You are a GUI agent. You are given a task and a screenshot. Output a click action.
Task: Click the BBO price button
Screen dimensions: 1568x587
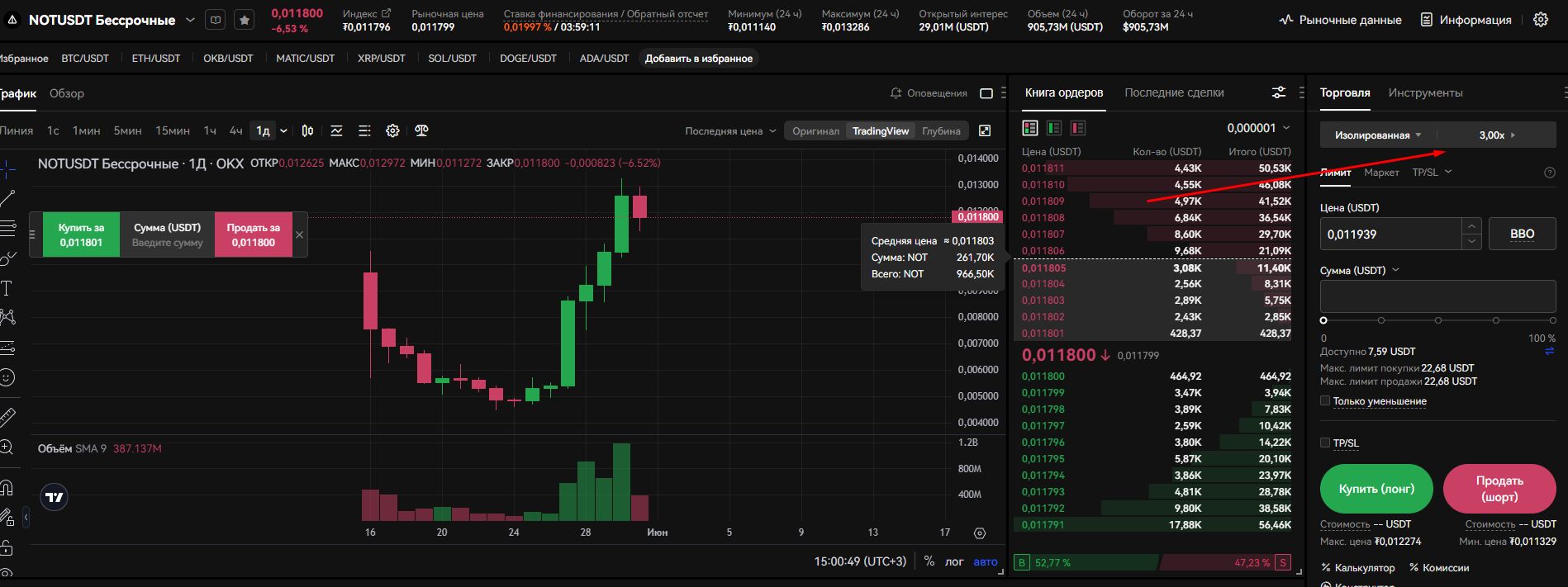pos(1522,234)
